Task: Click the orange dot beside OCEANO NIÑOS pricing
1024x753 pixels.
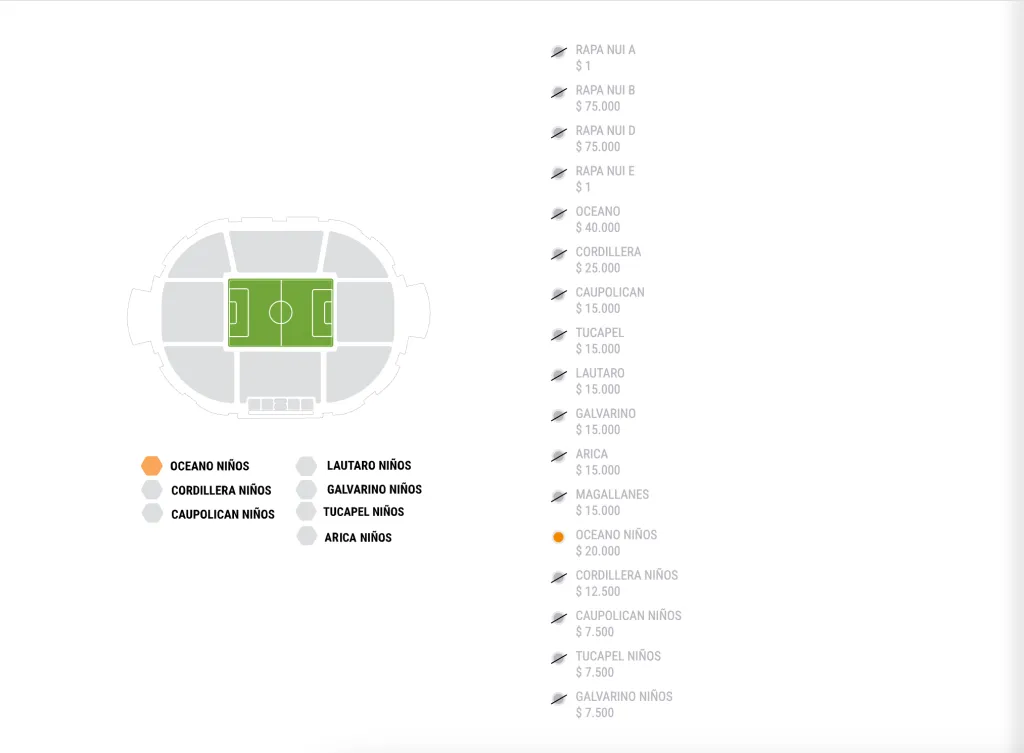Action: pos(558,536)
